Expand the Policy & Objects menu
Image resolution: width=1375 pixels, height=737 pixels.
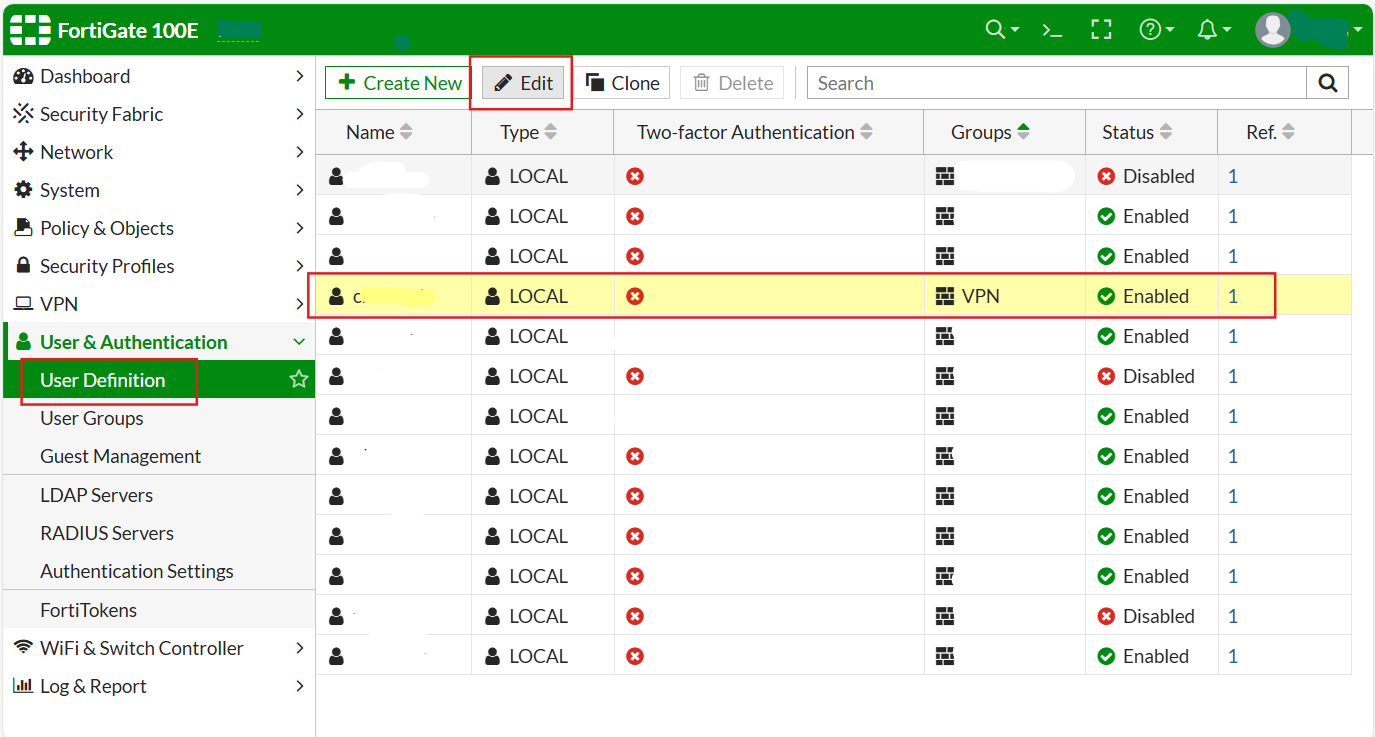pyautogui.click(x=299, y=228)
